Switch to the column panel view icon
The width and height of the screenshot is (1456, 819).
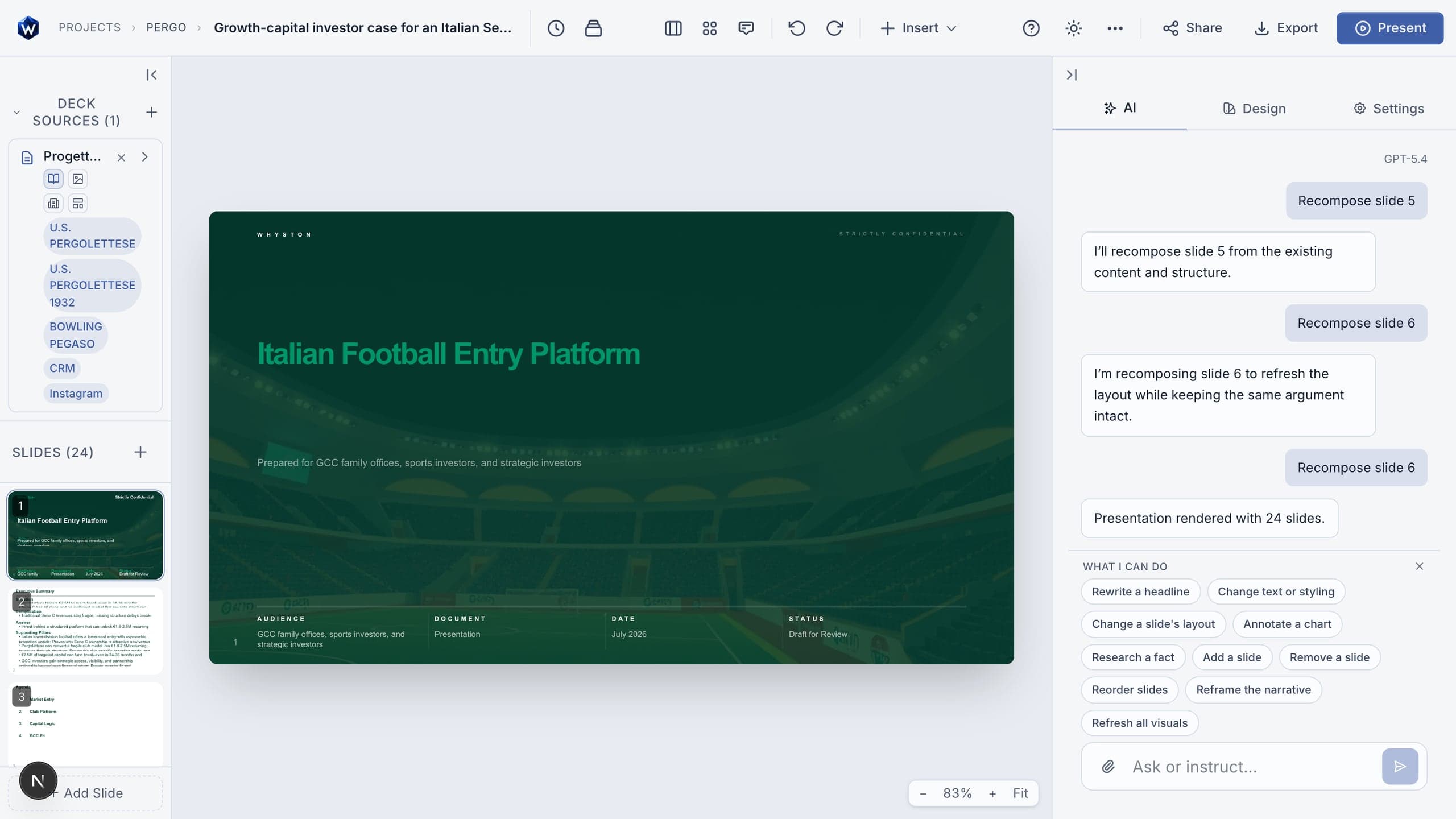point(673,28)
